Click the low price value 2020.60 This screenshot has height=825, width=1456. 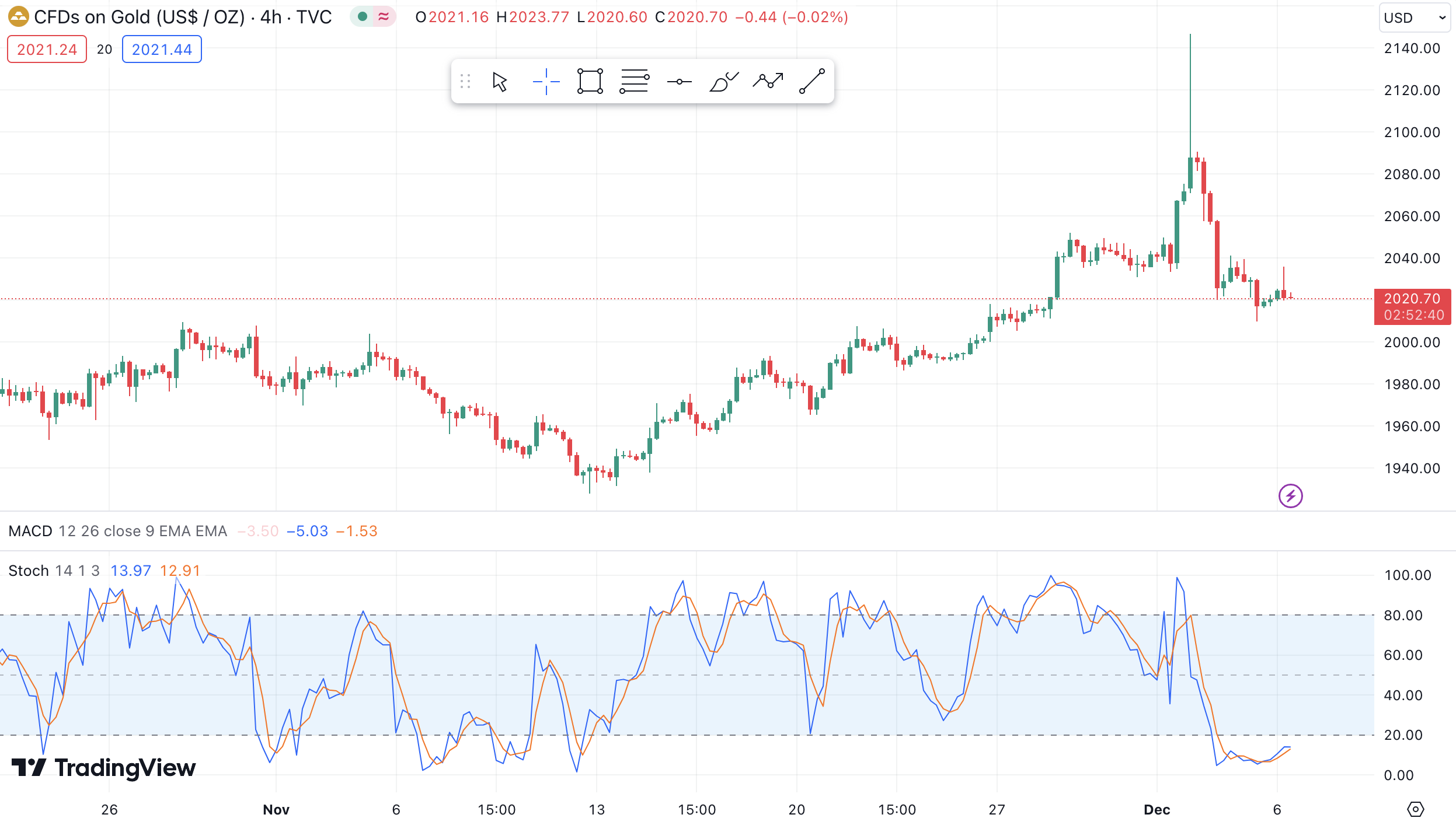(617, 17)
